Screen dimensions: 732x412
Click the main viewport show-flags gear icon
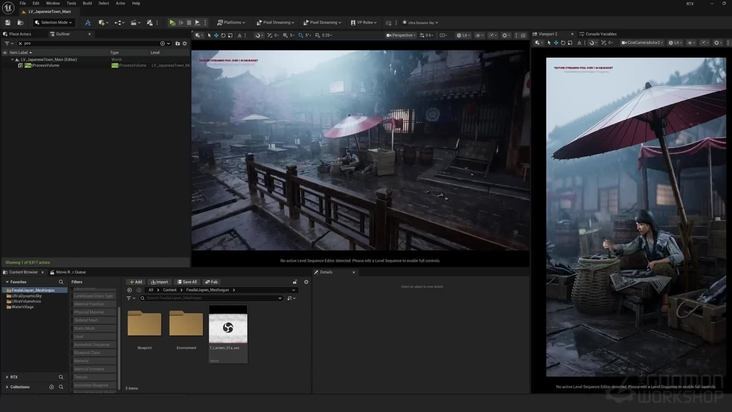(506, 35)
